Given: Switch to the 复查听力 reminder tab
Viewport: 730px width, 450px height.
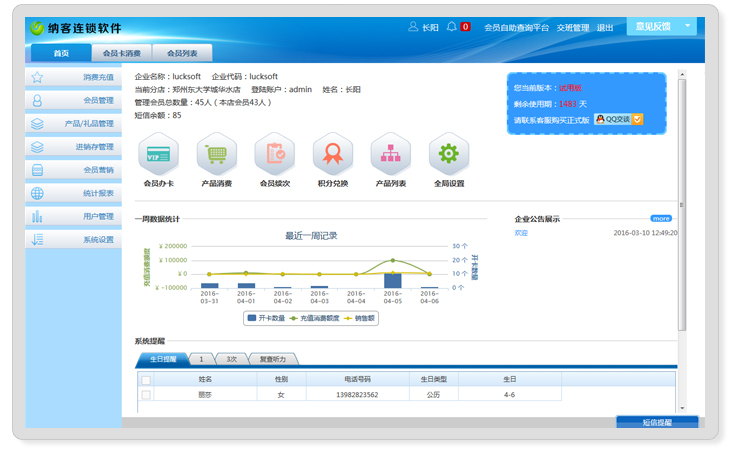Looking at the screenshot, I should point(272,358).
